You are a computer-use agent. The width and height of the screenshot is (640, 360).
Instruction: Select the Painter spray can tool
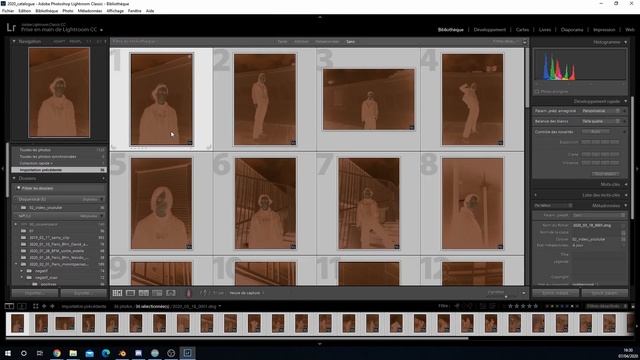click(189, 293)
